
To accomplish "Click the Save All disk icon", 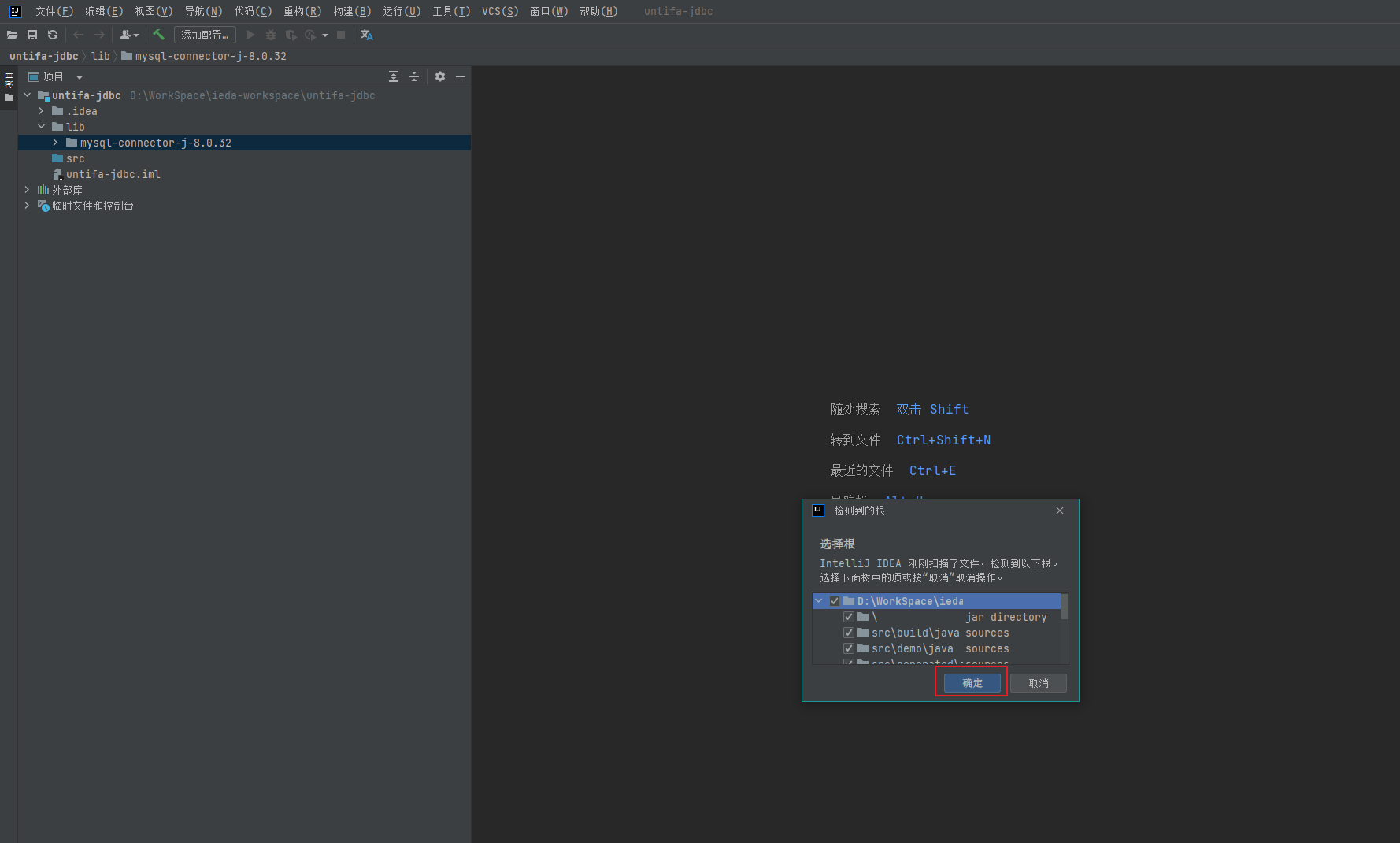I will (x=32, y=35).
